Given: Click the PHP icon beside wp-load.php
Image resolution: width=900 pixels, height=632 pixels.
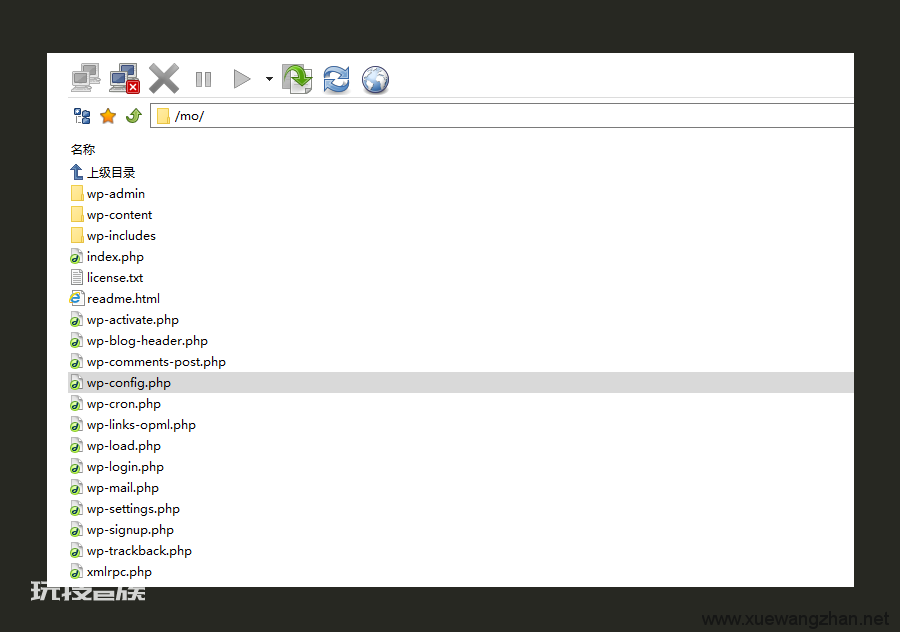Looking at the screenshot, I should click(76, 446).
